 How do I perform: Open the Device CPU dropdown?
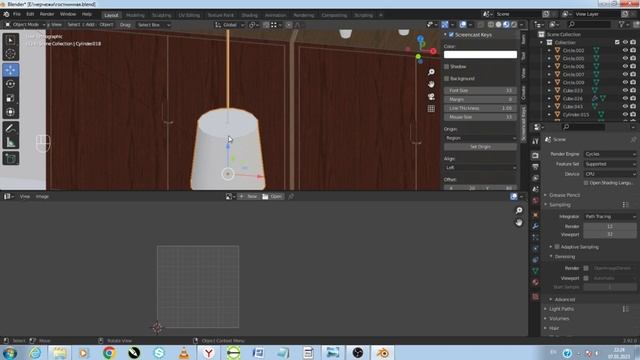610,174
